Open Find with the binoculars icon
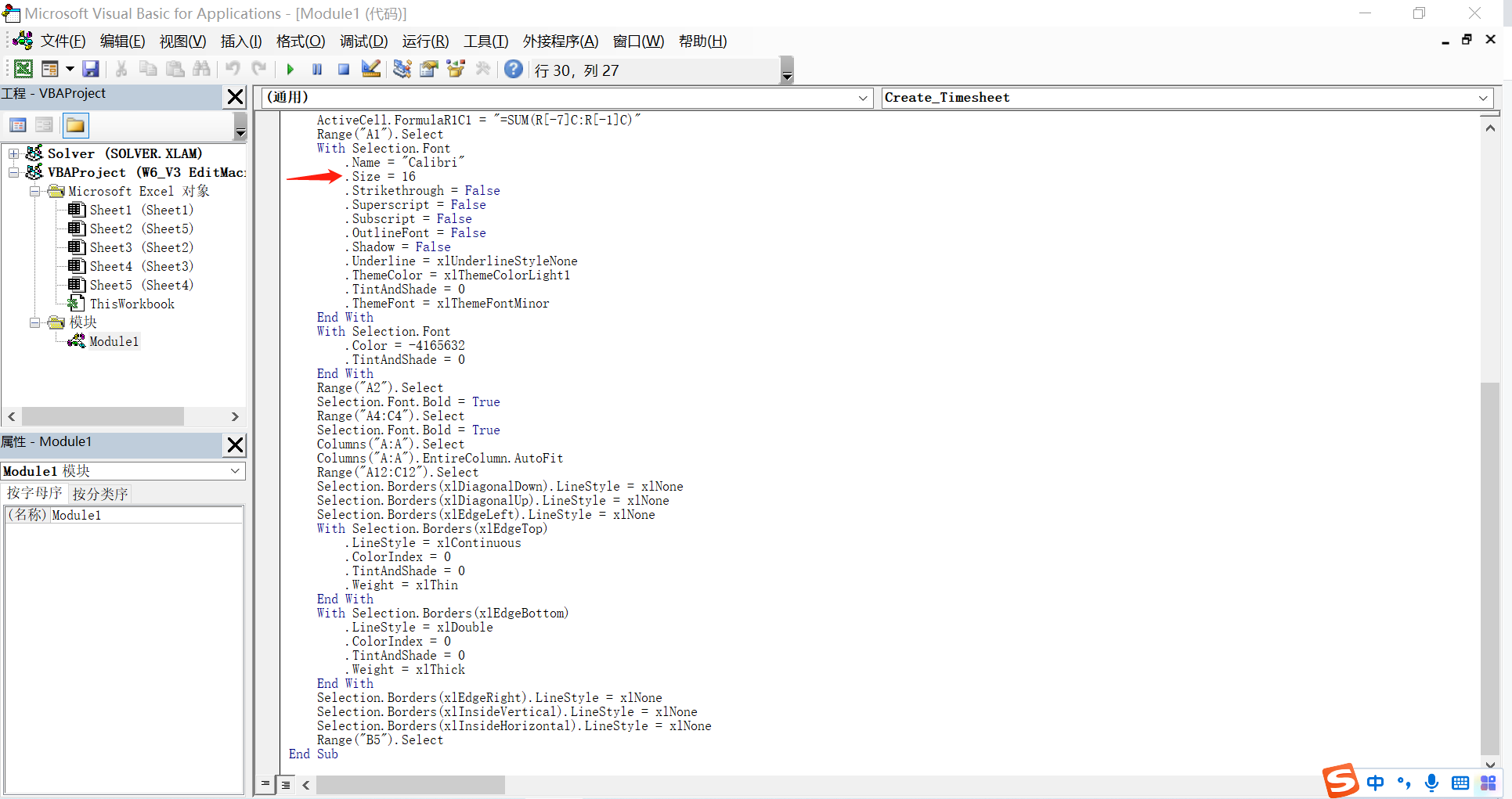 201,70
